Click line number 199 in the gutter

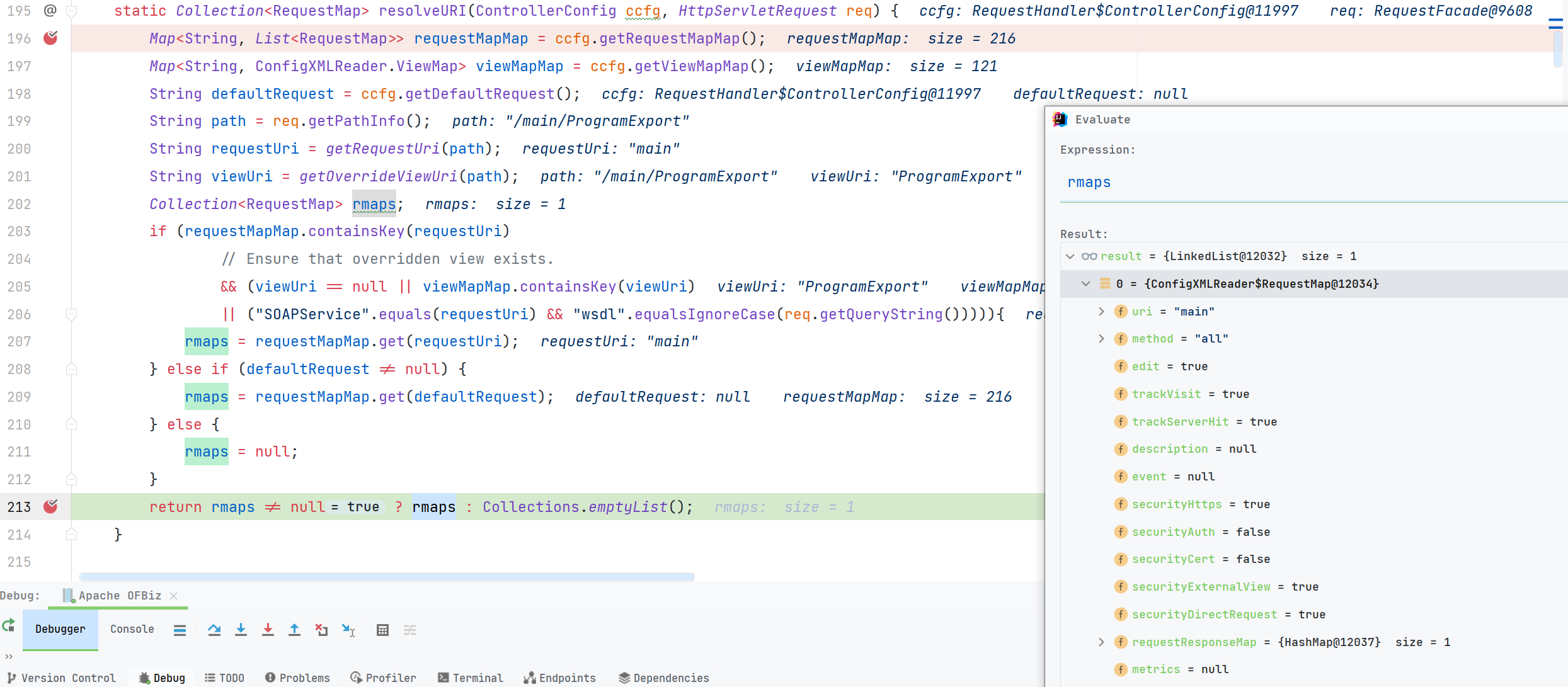click(x=19, y=121)
